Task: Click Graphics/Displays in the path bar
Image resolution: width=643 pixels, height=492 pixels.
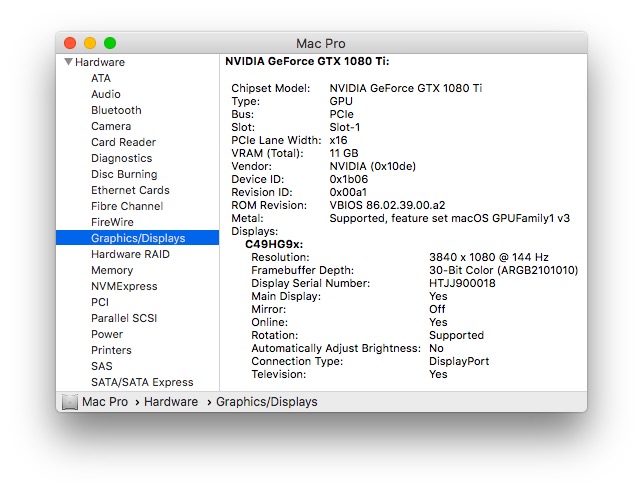Action: (267, 402)
